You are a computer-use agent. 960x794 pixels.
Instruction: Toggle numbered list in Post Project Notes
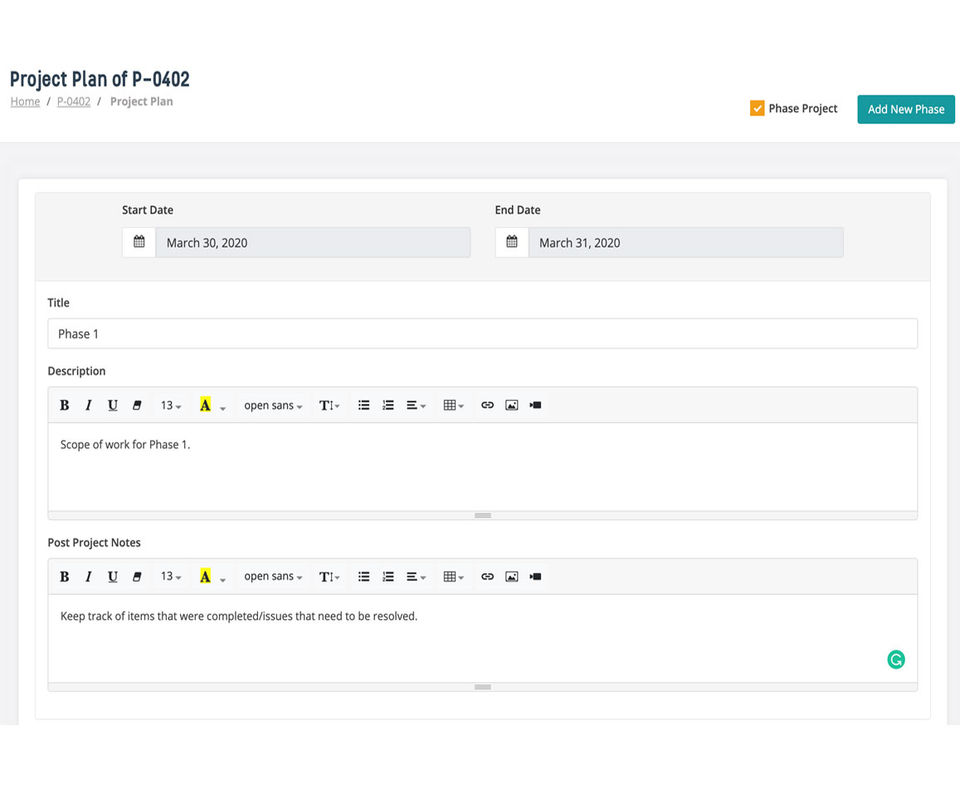[388, 577]
